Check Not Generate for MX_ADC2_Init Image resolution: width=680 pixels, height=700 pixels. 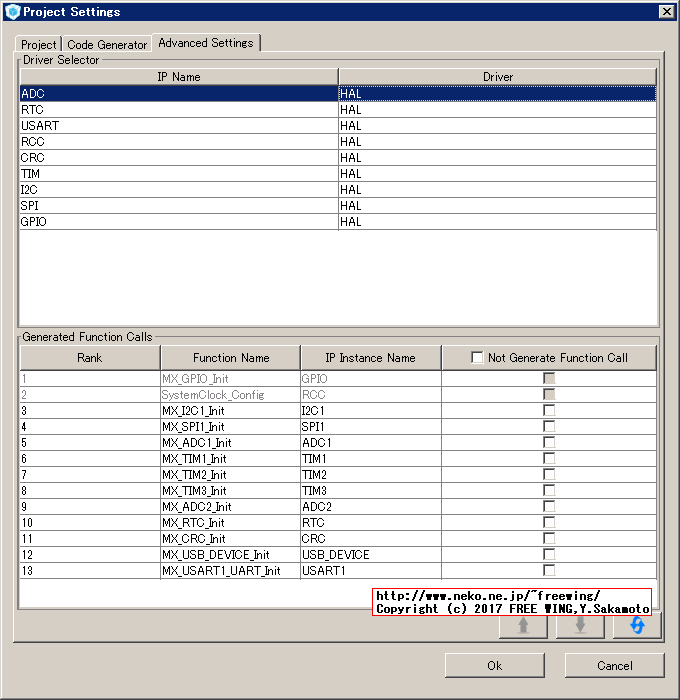click(x=549, y=506)
